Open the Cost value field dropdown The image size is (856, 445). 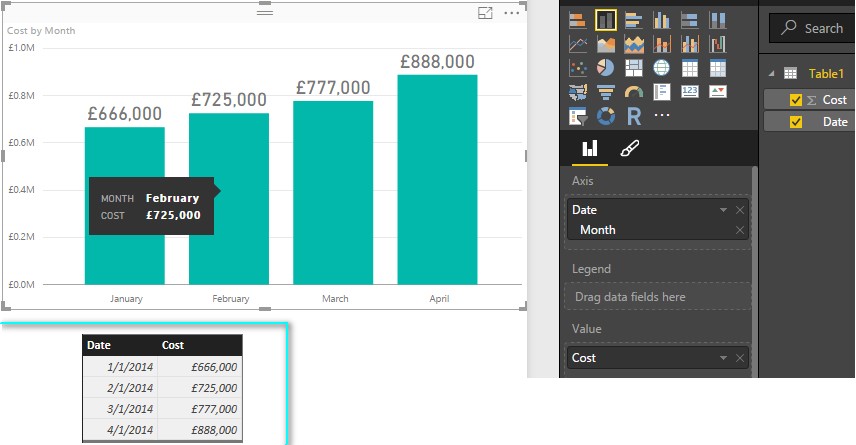point(723,358)
